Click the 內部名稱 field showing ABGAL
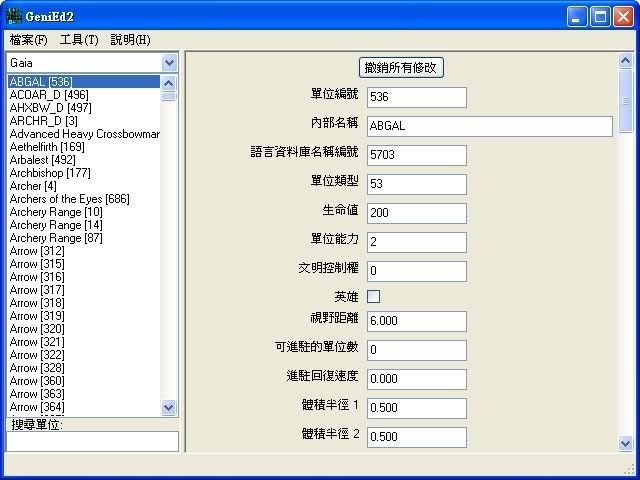The image size is (640, 480). (490, 126)
